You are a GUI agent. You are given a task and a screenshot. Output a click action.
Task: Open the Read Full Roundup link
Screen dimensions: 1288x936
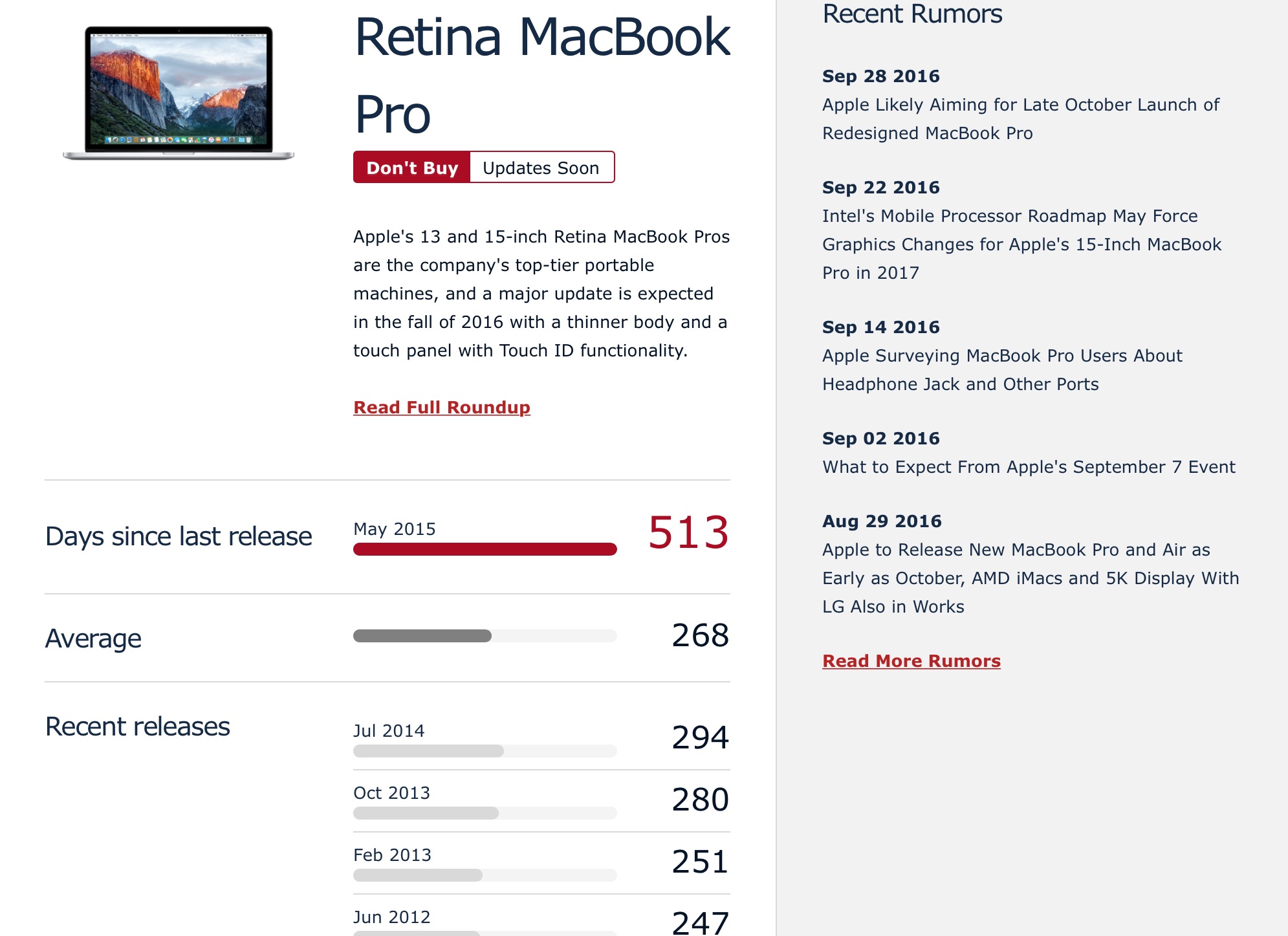click(x=441, y=407)
